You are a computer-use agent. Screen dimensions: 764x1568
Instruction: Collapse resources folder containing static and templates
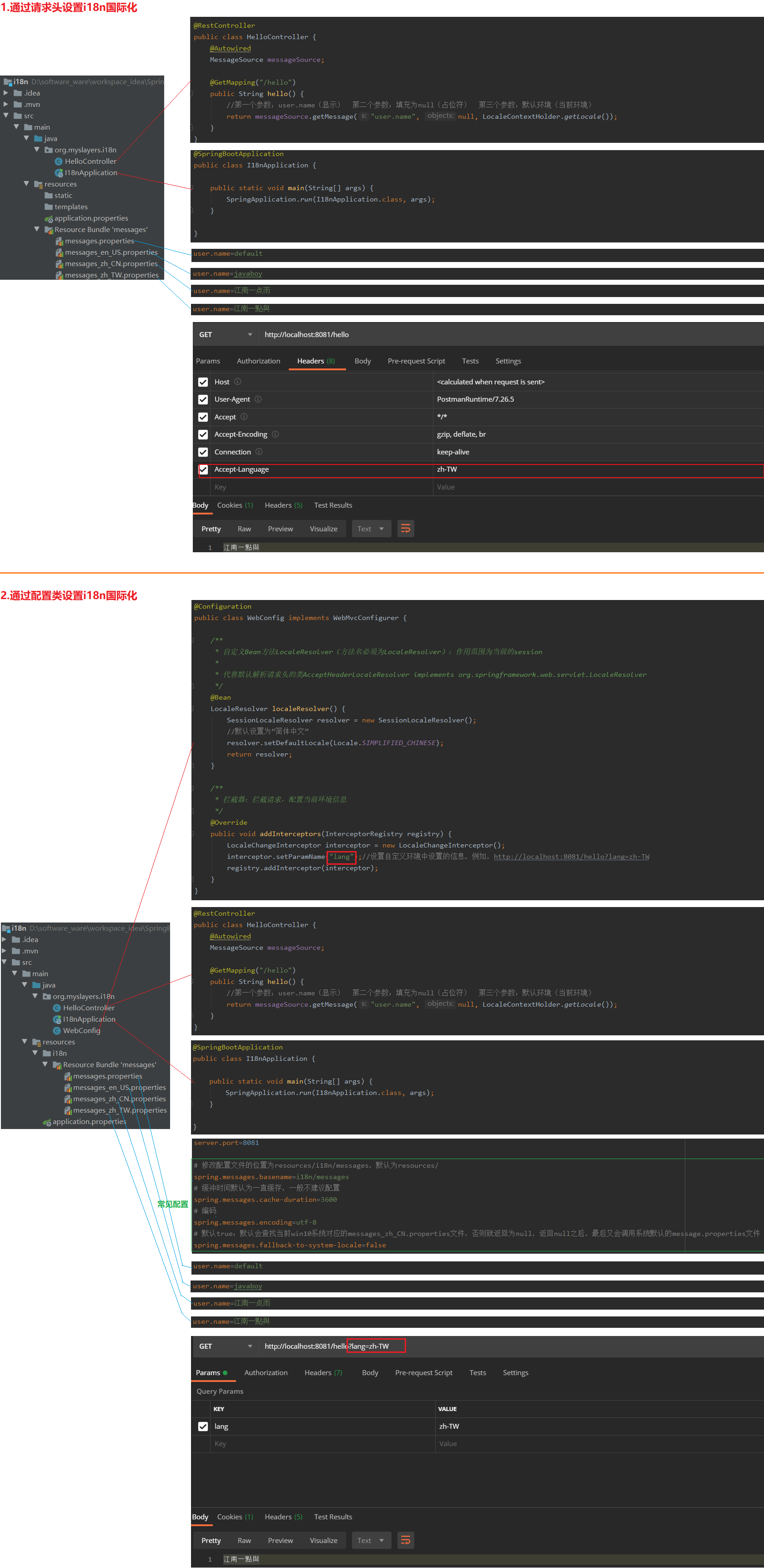26,184
